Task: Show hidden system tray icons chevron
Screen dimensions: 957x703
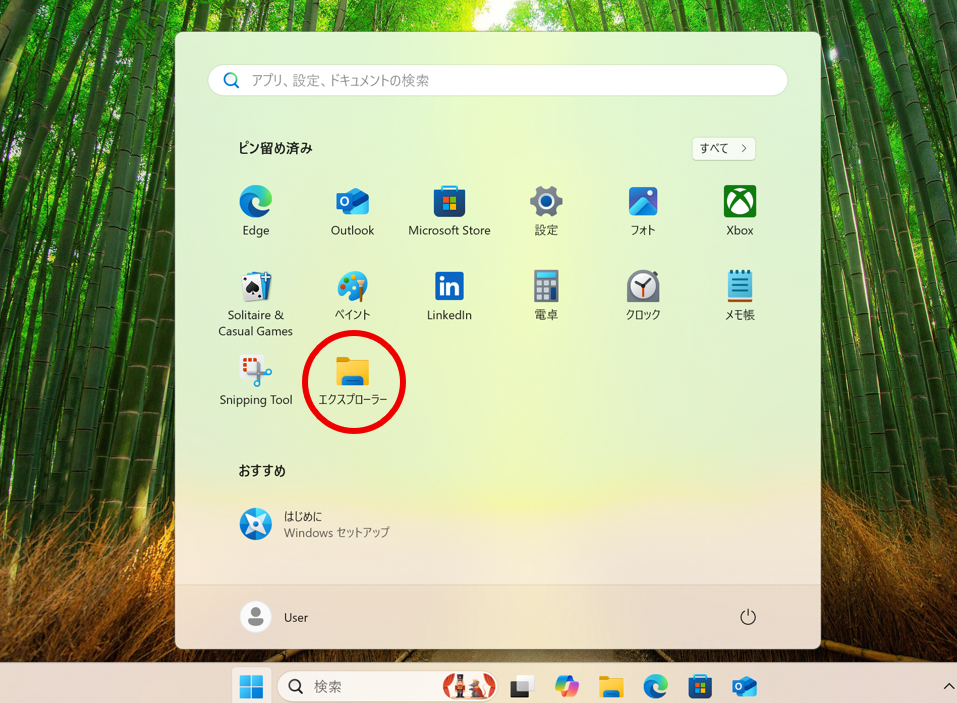Action: point(947,687)
